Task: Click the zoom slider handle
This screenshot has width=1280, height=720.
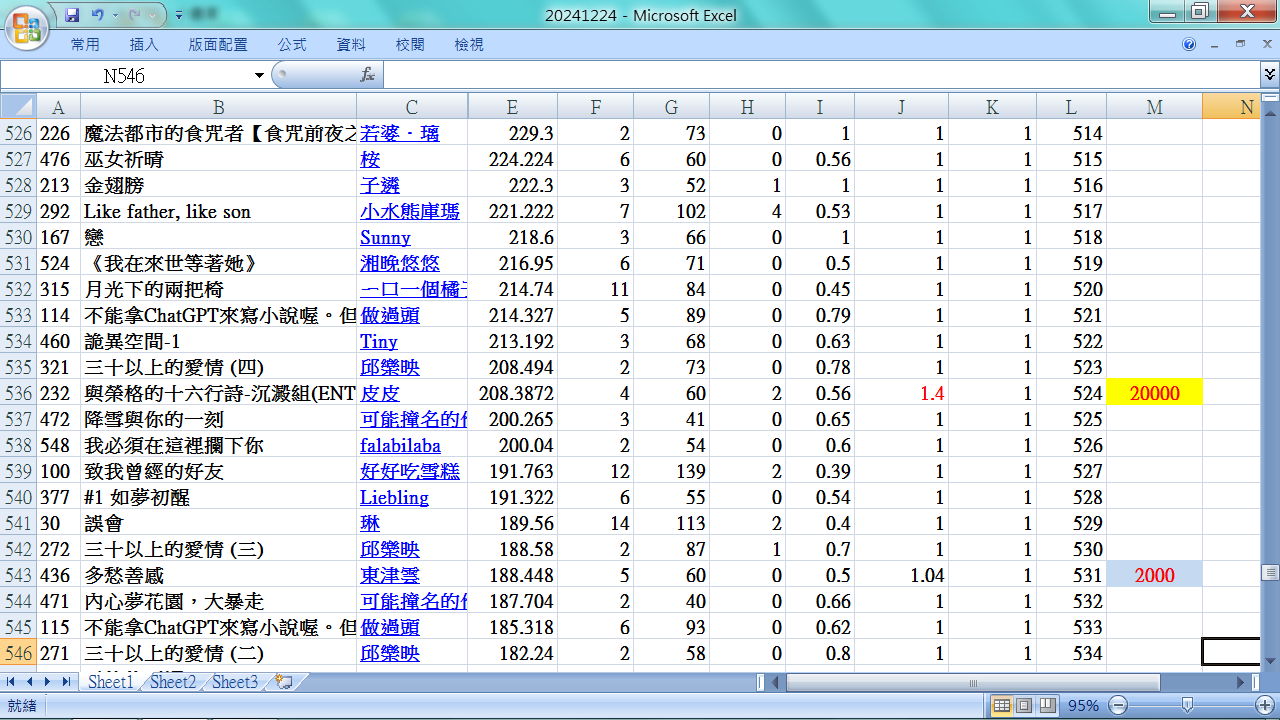Action: pos(1186,706)
